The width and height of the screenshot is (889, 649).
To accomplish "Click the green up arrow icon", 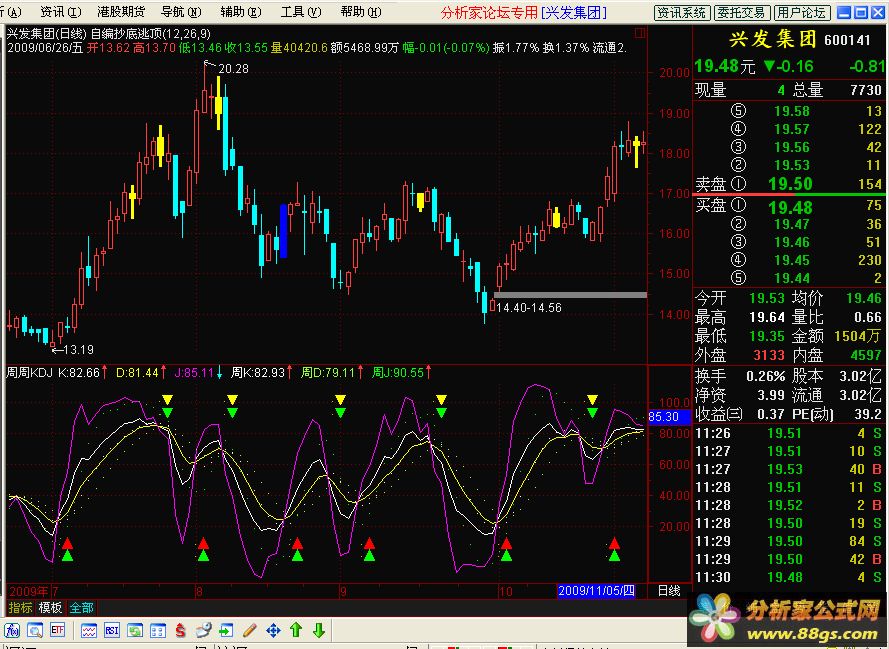I will coord(296,630).
